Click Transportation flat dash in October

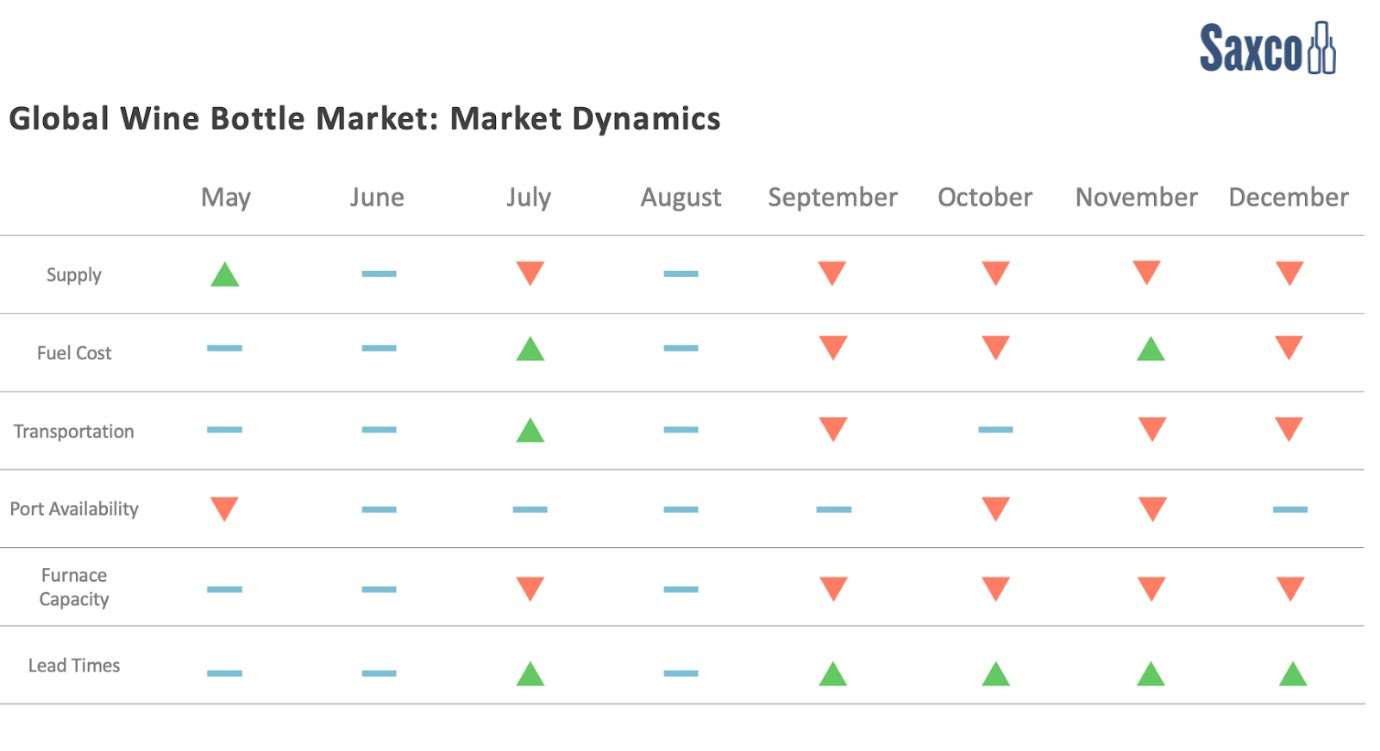pos(995,430)
